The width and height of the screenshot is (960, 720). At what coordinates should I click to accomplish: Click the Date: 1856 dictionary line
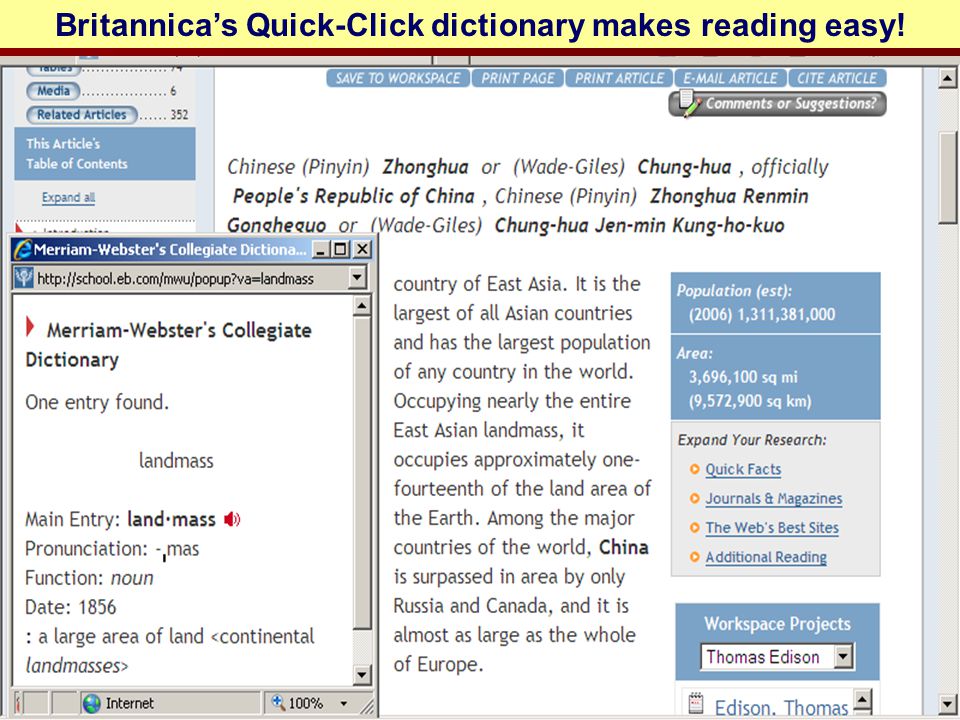70,607
